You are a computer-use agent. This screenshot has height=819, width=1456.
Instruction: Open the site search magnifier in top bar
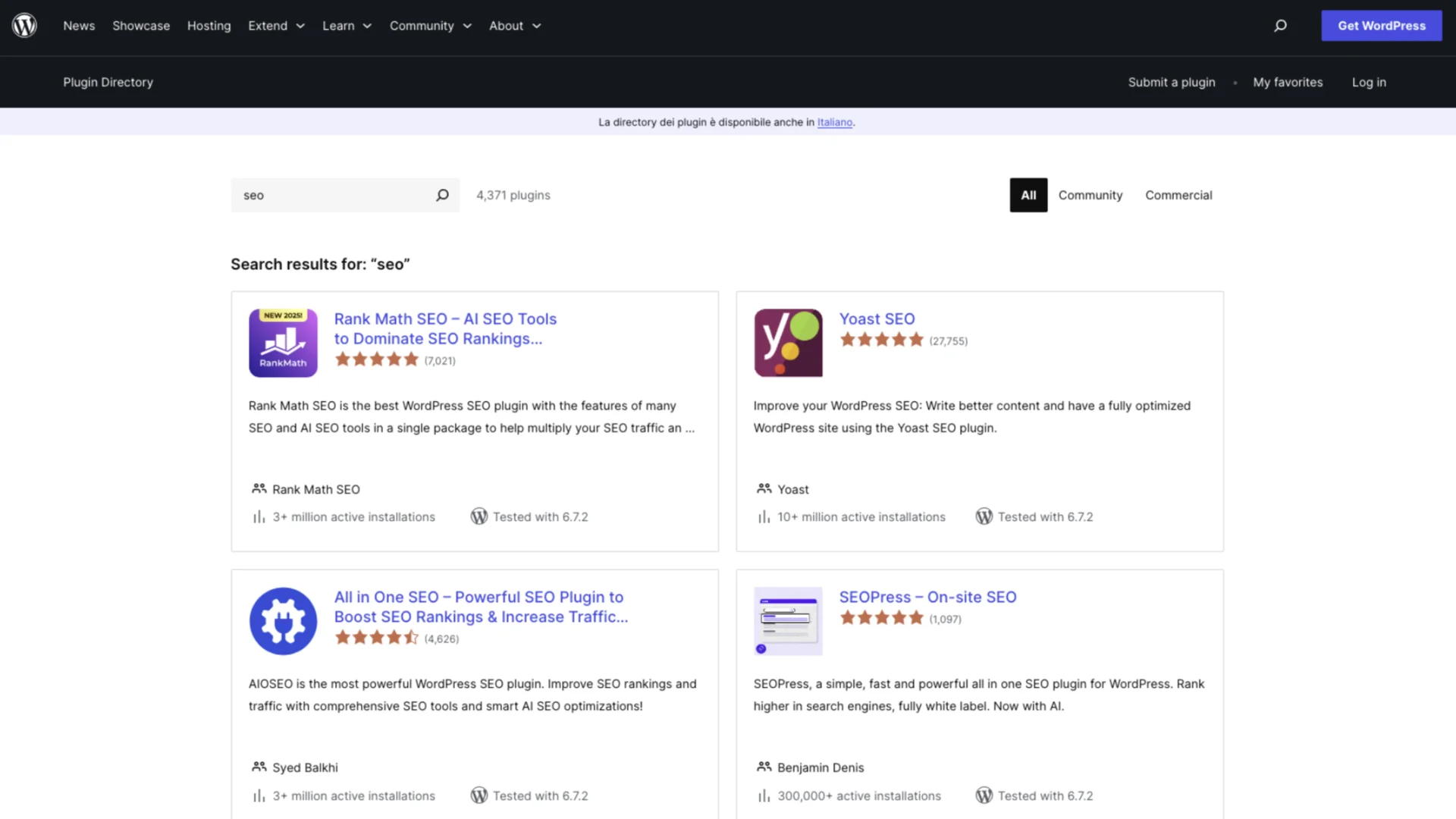(1280, 26)
